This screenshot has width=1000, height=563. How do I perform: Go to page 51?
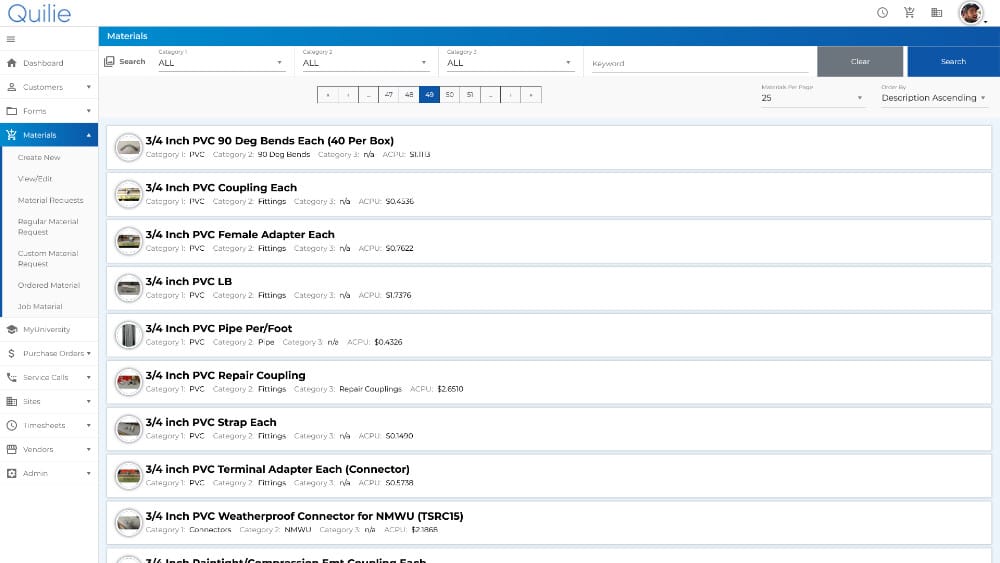coord(470,94)
